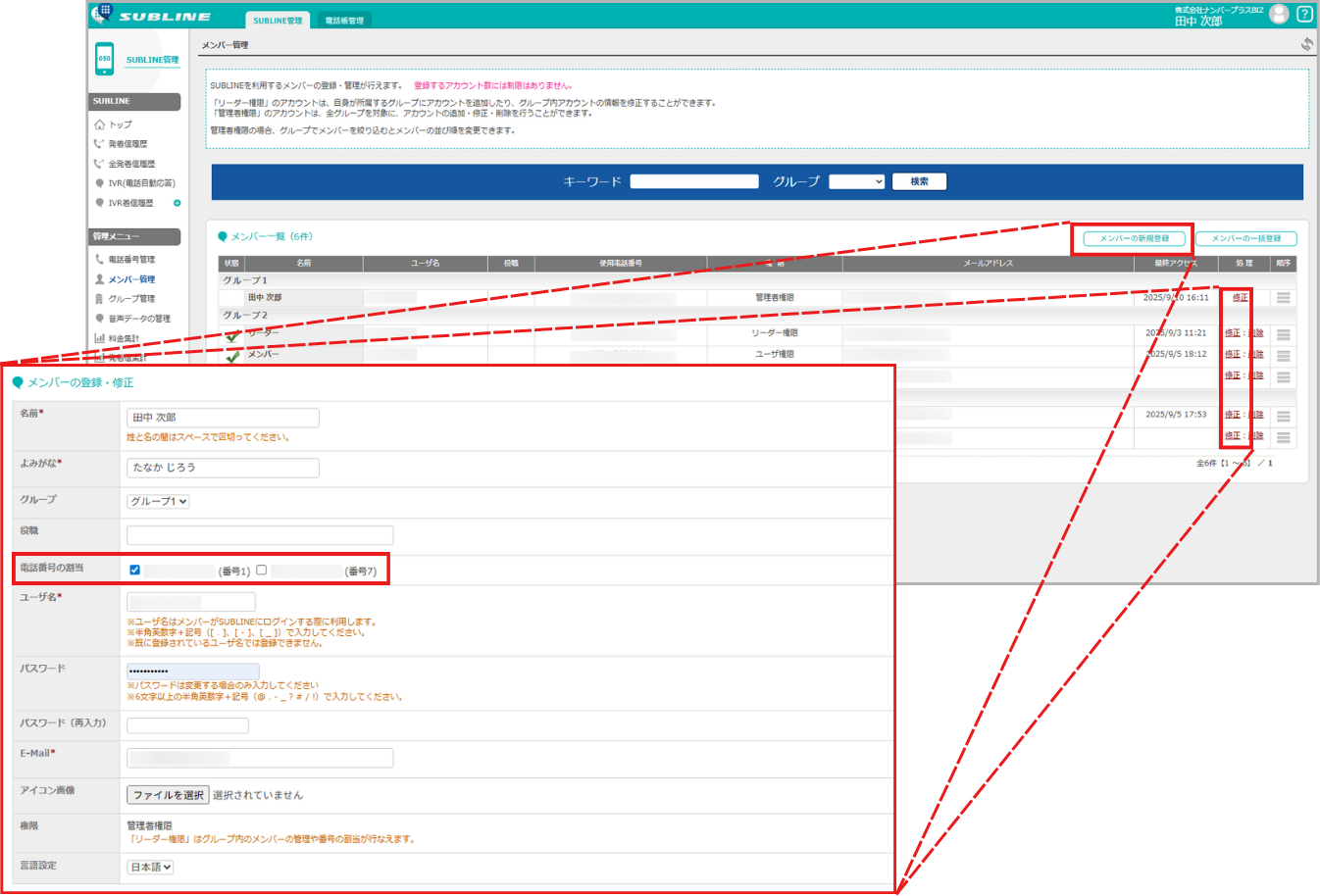The image size is (1320, 896).
Task: Open the user profile avatar icon
Action: click(1279, 14)
